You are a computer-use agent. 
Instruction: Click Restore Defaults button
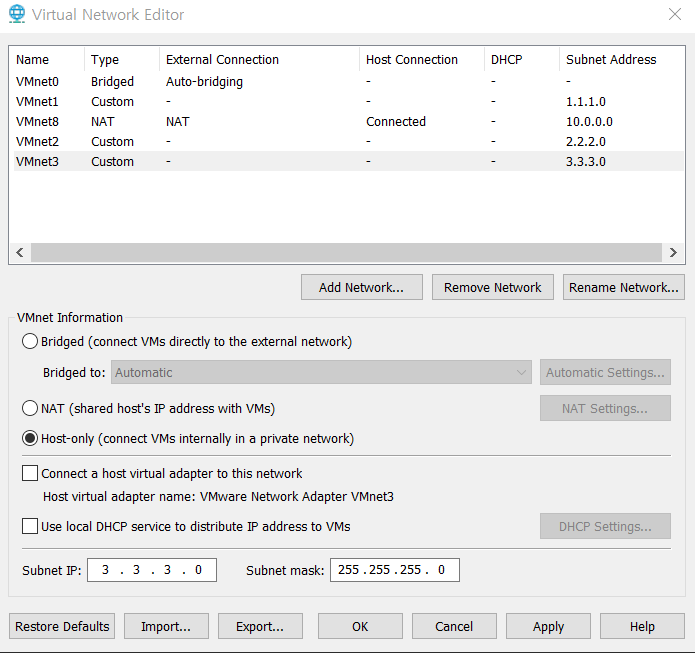click(62, 626)
